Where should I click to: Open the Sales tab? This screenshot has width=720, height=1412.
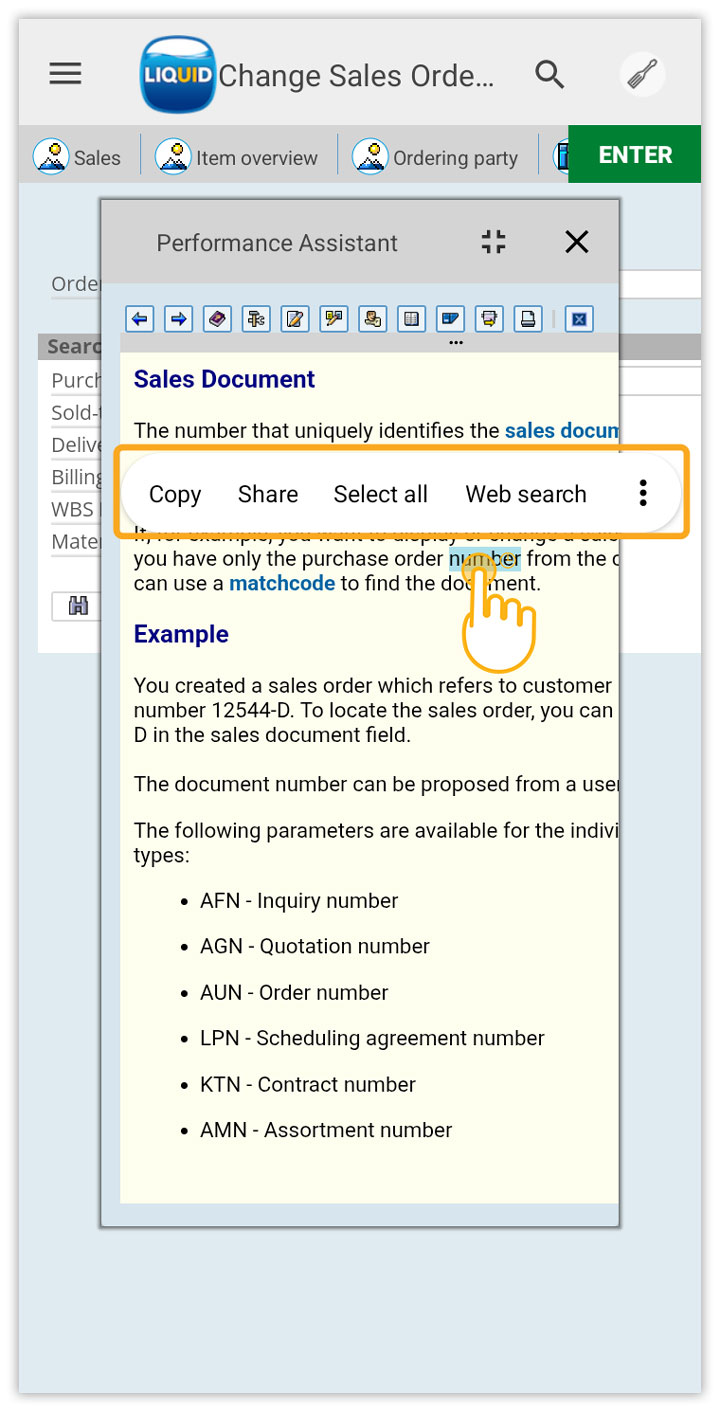click(77, 157)
